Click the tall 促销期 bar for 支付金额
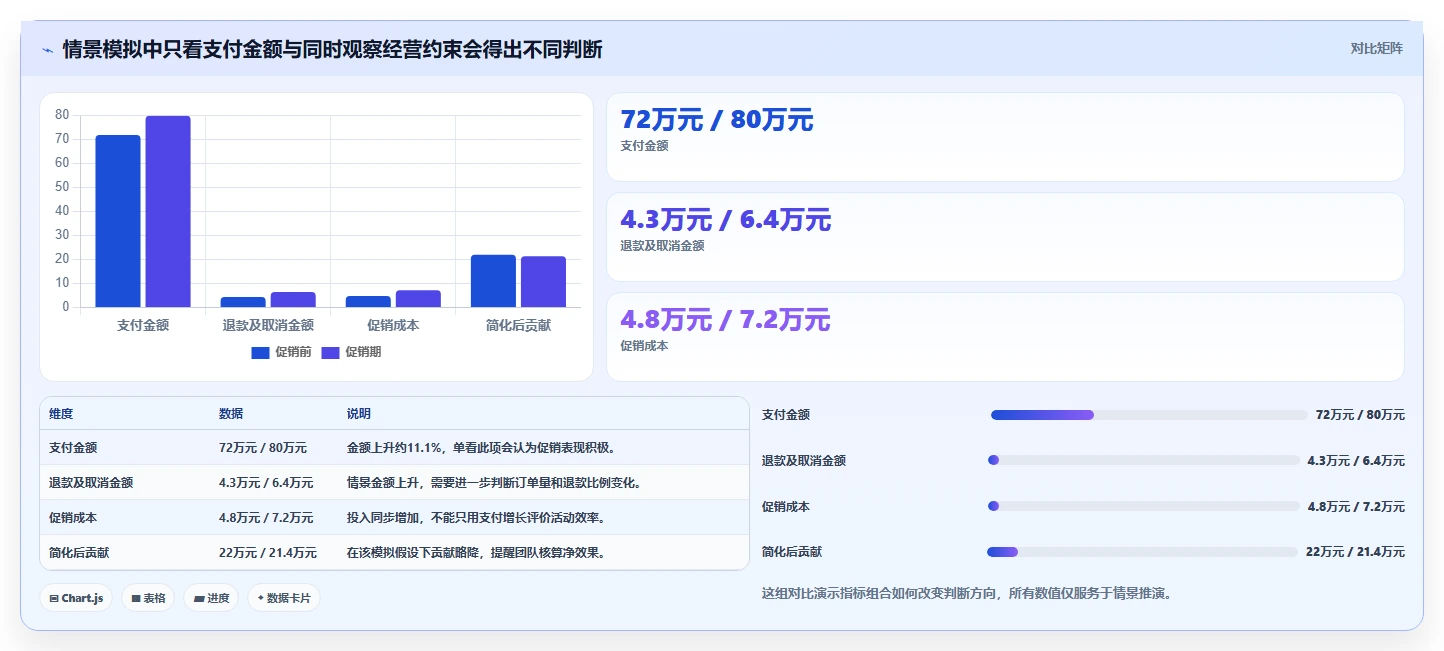Screen dimensions: 1444x651 [x=168, y=212]
